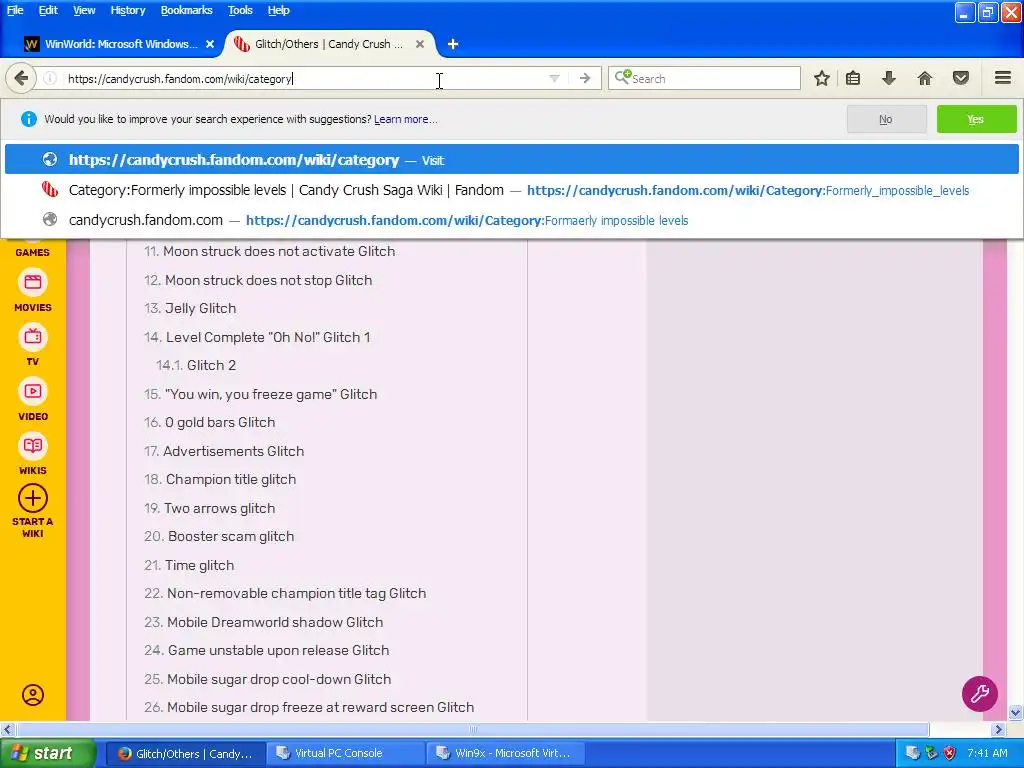Jump to Time glitch section
This screenshot has height=768, width=1024.
189,566
